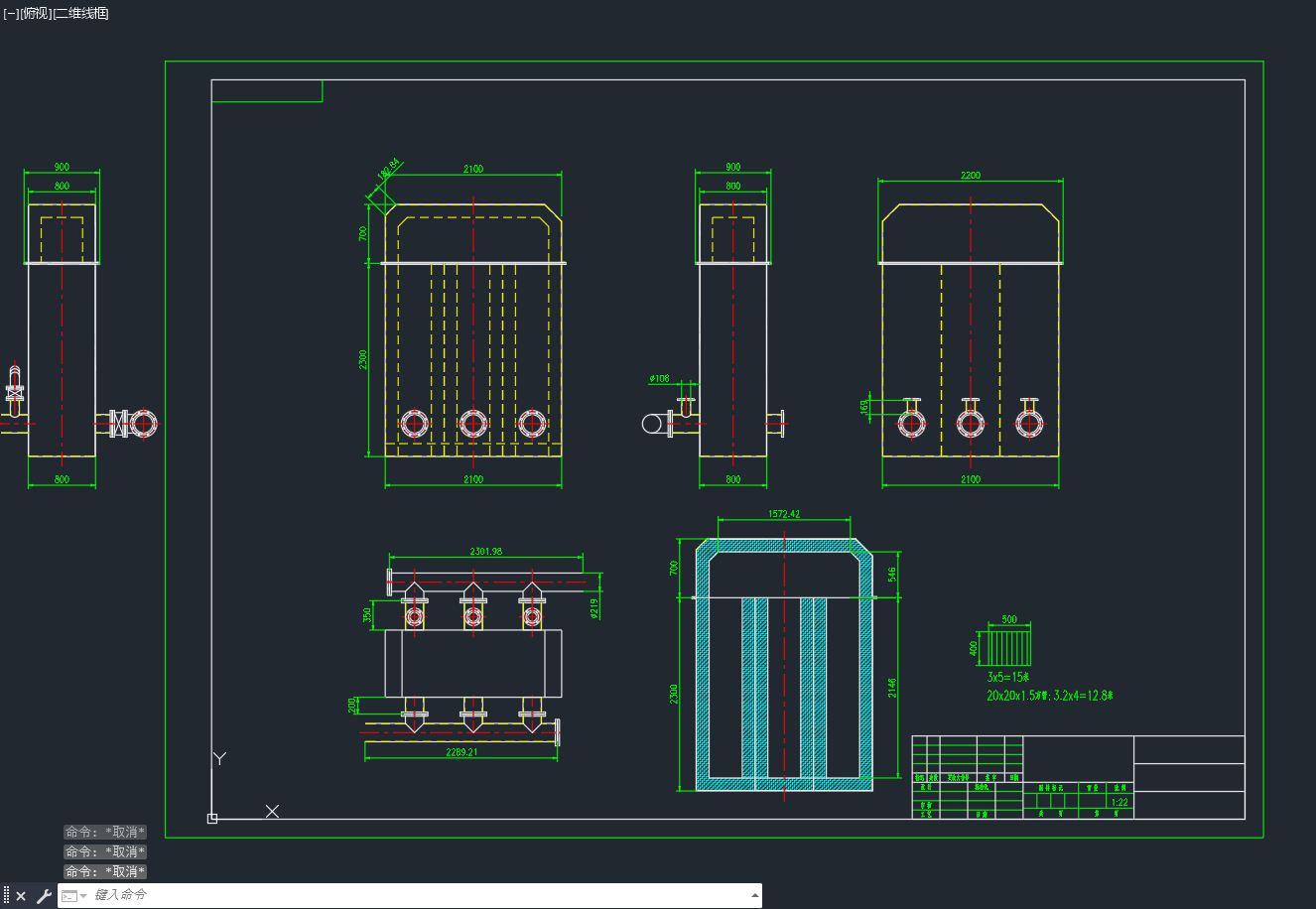Select the 500 dimension text
This screenshot has width=1316, height=909.
click(x=1009, y=619)
